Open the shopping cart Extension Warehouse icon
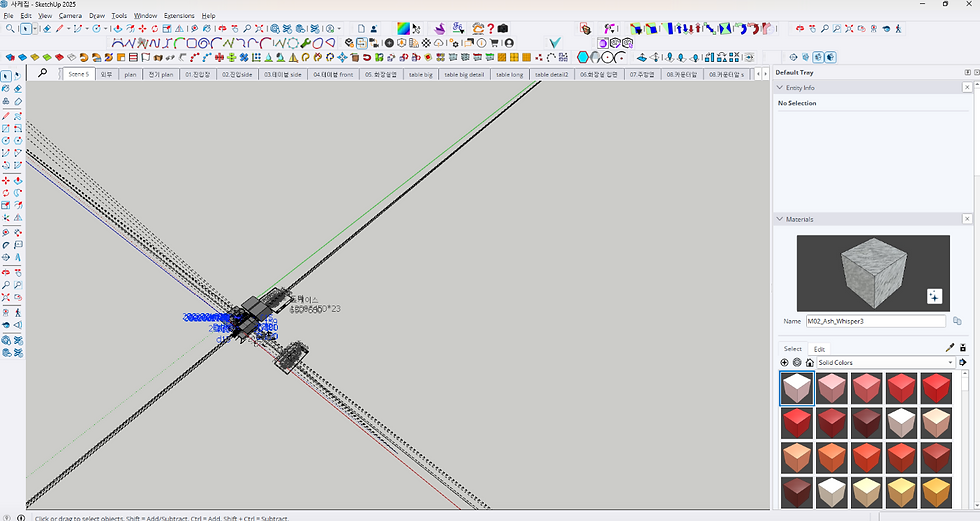The height and width of the screenshot is (521, 980). click(x=494, y=43)
